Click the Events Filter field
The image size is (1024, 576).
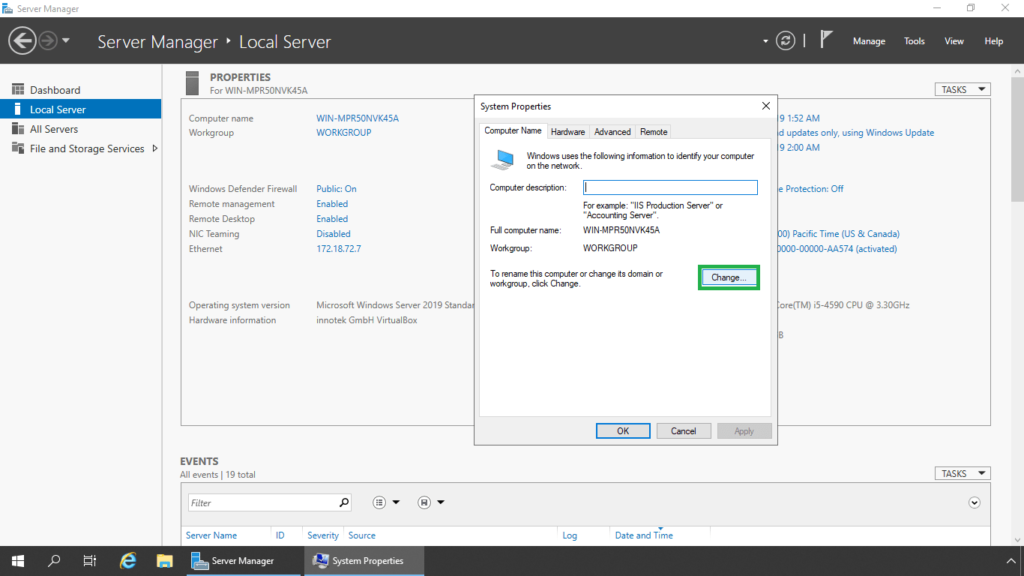pyautogui.click(x=263, y=503)
